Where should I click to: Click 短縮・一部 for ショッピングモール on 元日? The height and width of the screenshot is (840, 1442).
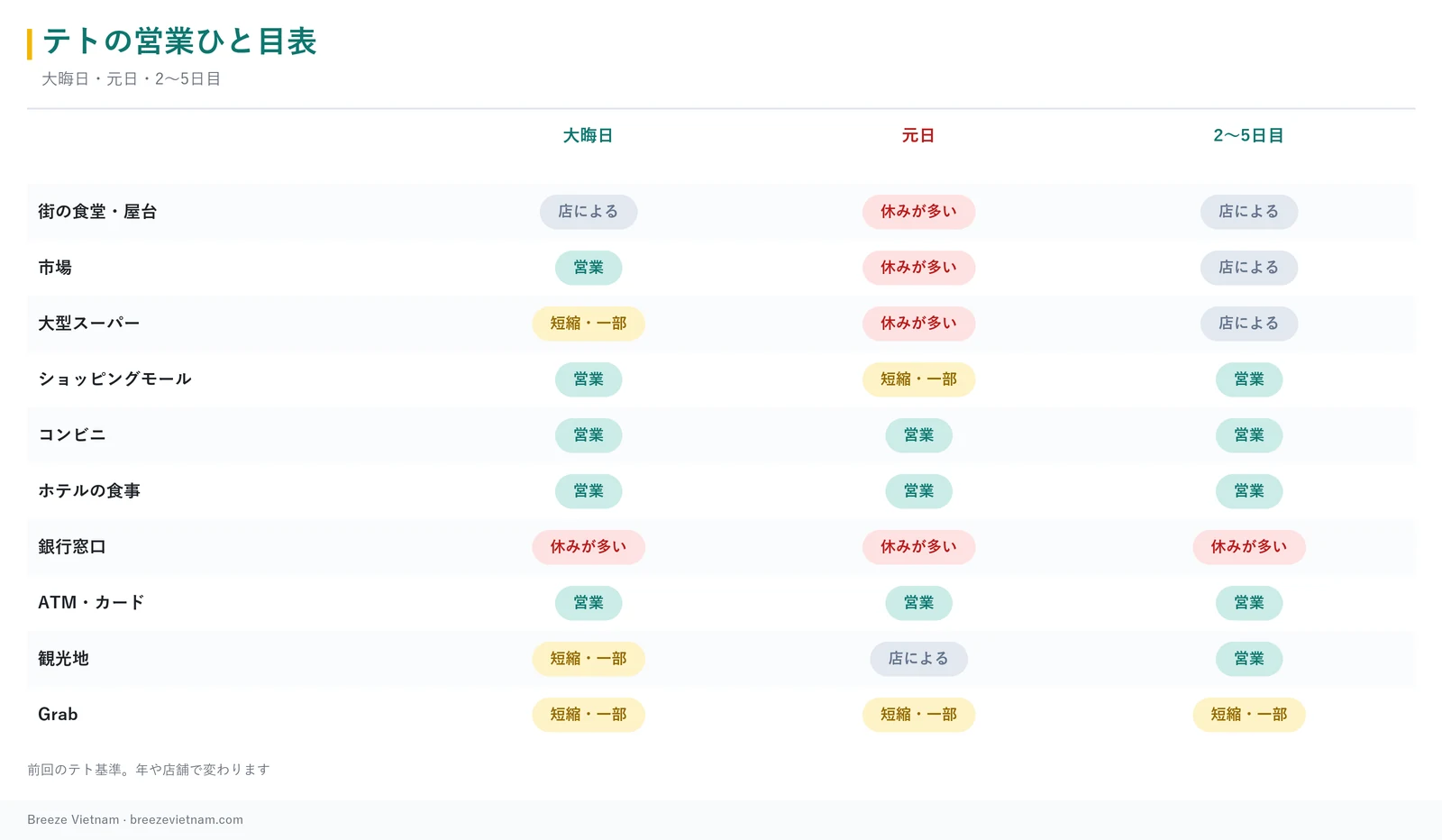(x=918, y=379)
